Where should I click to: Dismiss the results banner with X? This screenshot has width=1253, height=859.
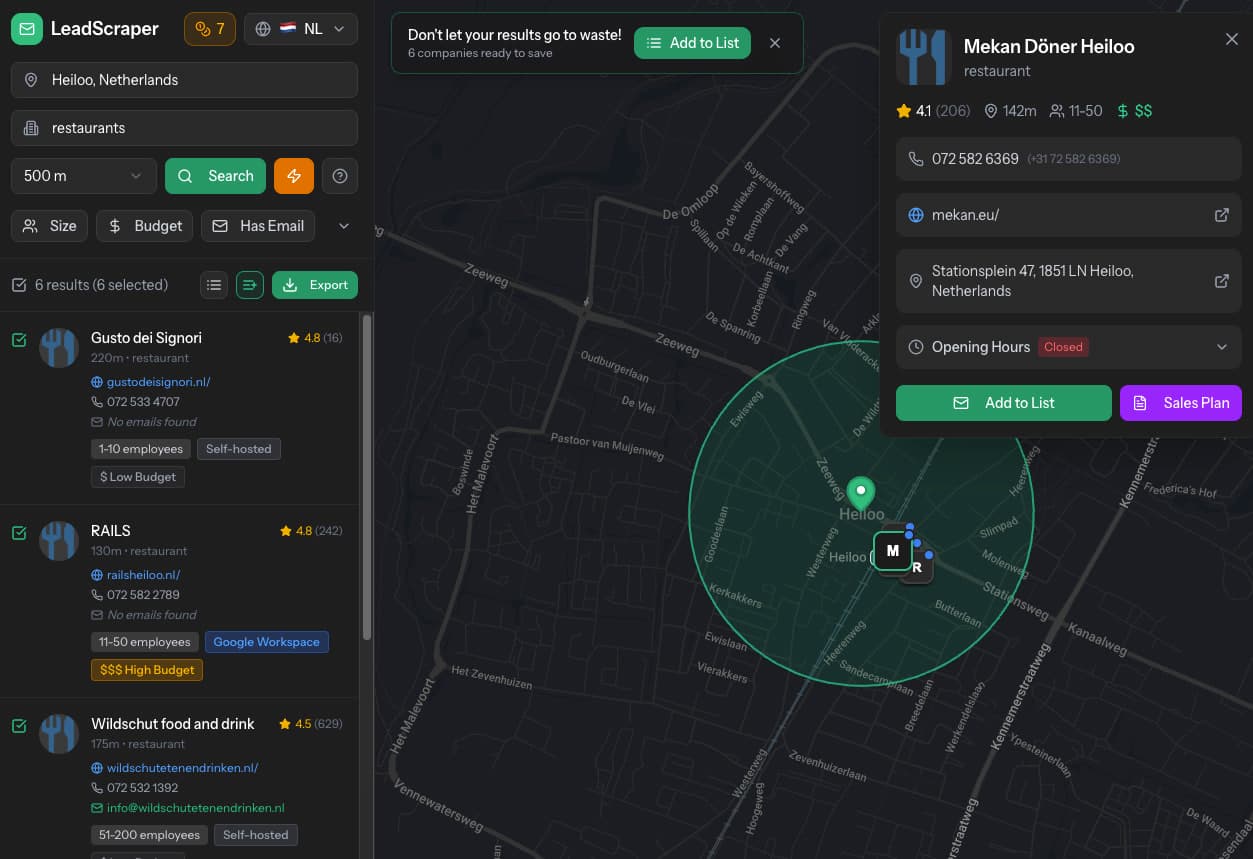(x=775, y=43)
